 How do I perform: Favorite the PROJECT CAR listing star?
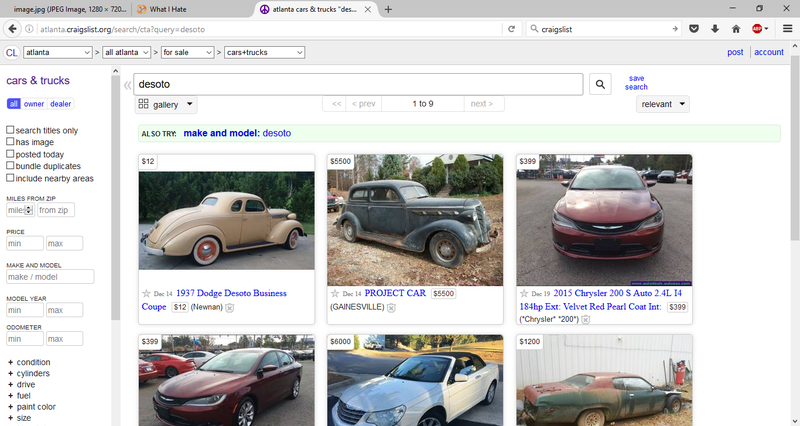click(x=335, y=293)
